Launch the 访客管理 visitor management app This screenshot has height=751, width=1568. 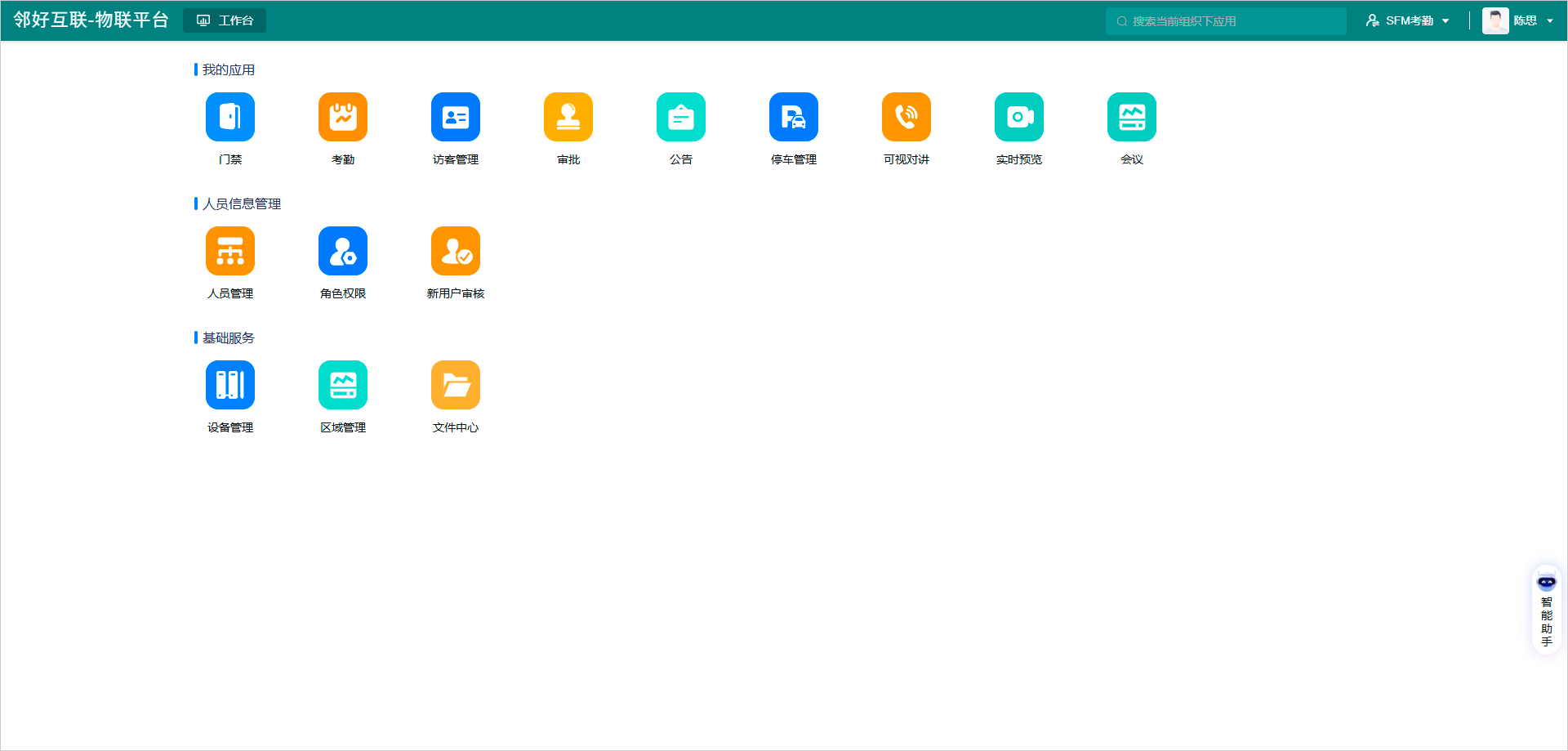455,117
